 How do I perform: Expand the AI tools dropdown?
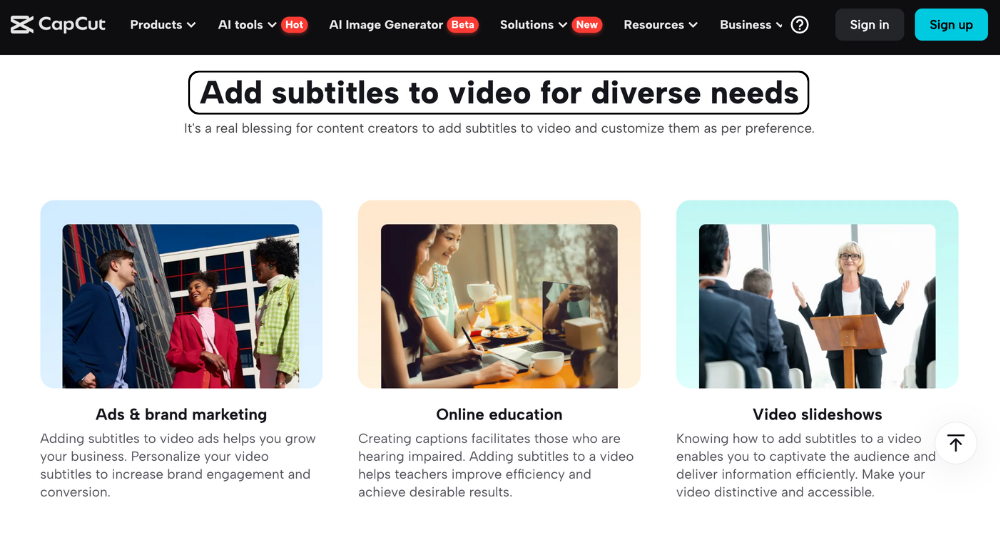pos(247,25)
